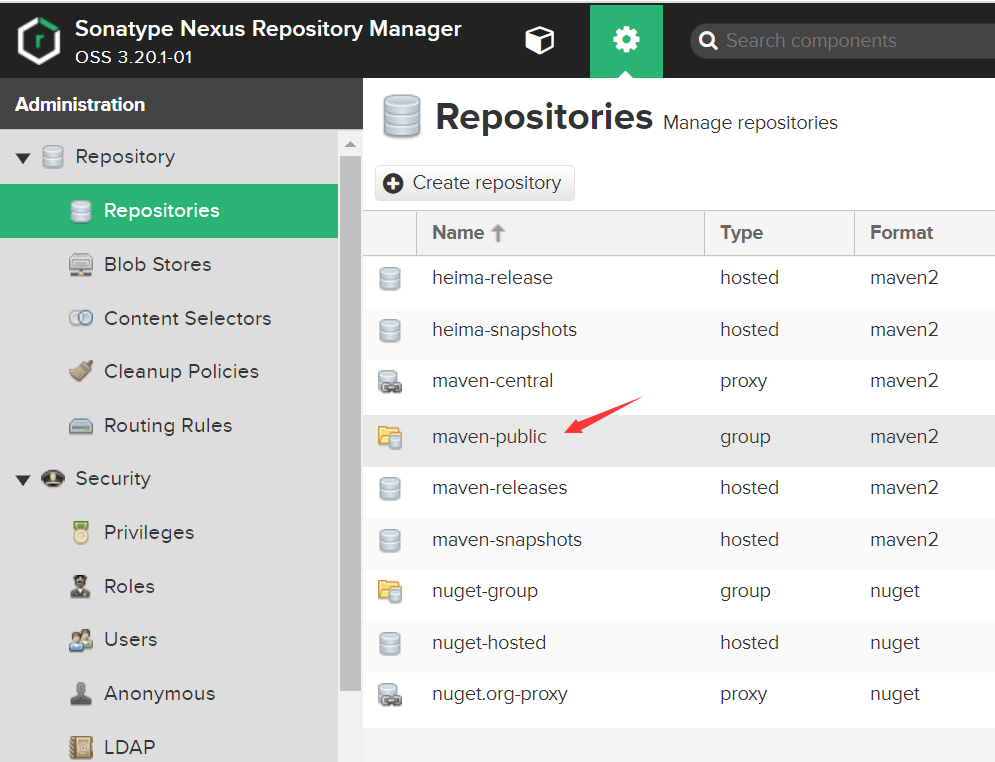This screenshot has height=762, width=995.
Task: Open the Browse cube icon
Action: pyautogui.click(x=539, y=41)
